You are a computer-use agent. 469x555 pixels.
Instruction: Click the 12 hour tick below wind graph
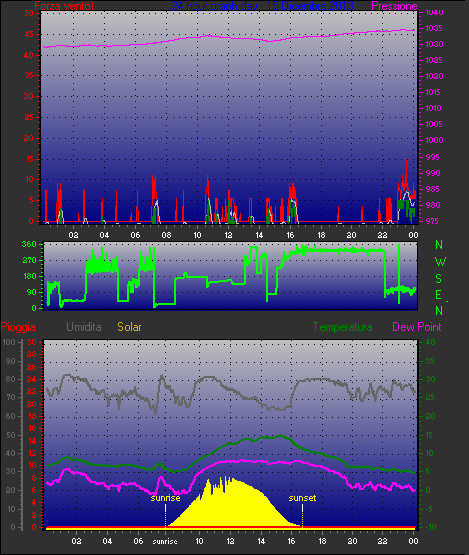click(x=228, y=235)
